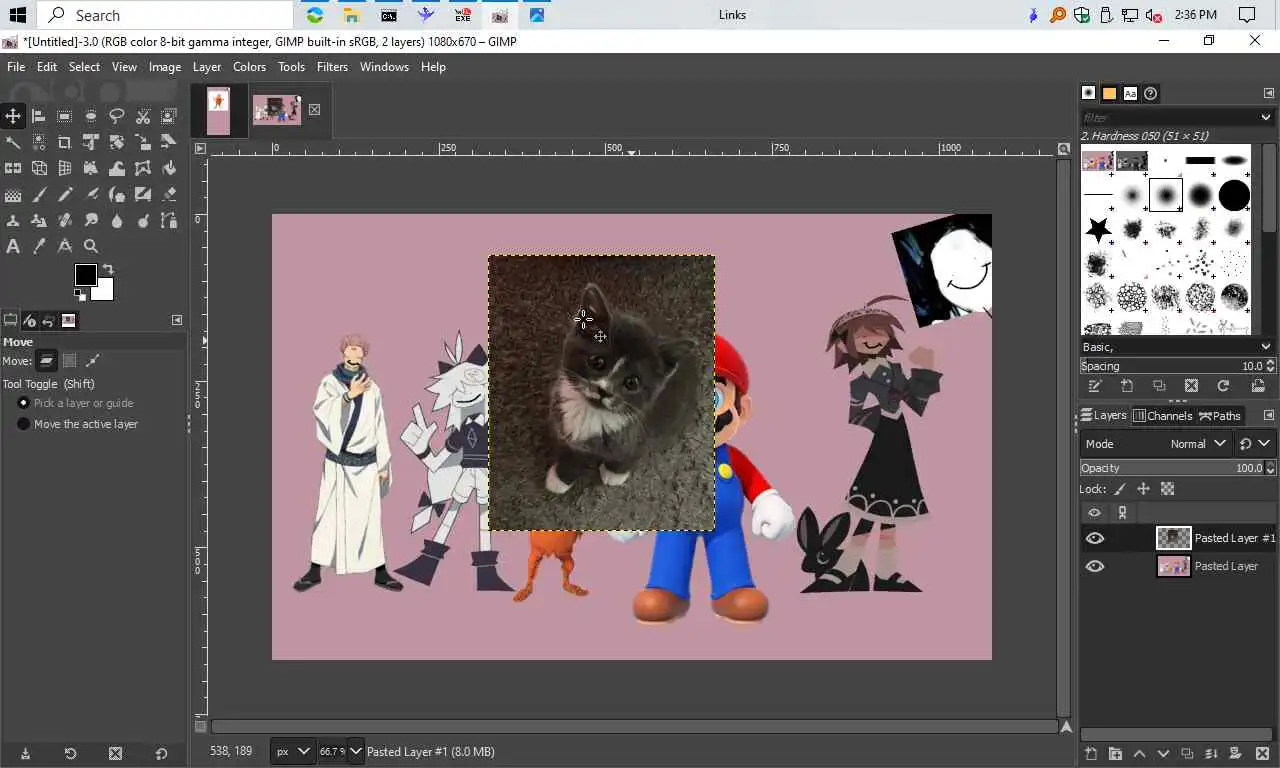This screenshot has width=1280, height=768.
Task: Swap foreground and background colors arrow
Action: 108,269
